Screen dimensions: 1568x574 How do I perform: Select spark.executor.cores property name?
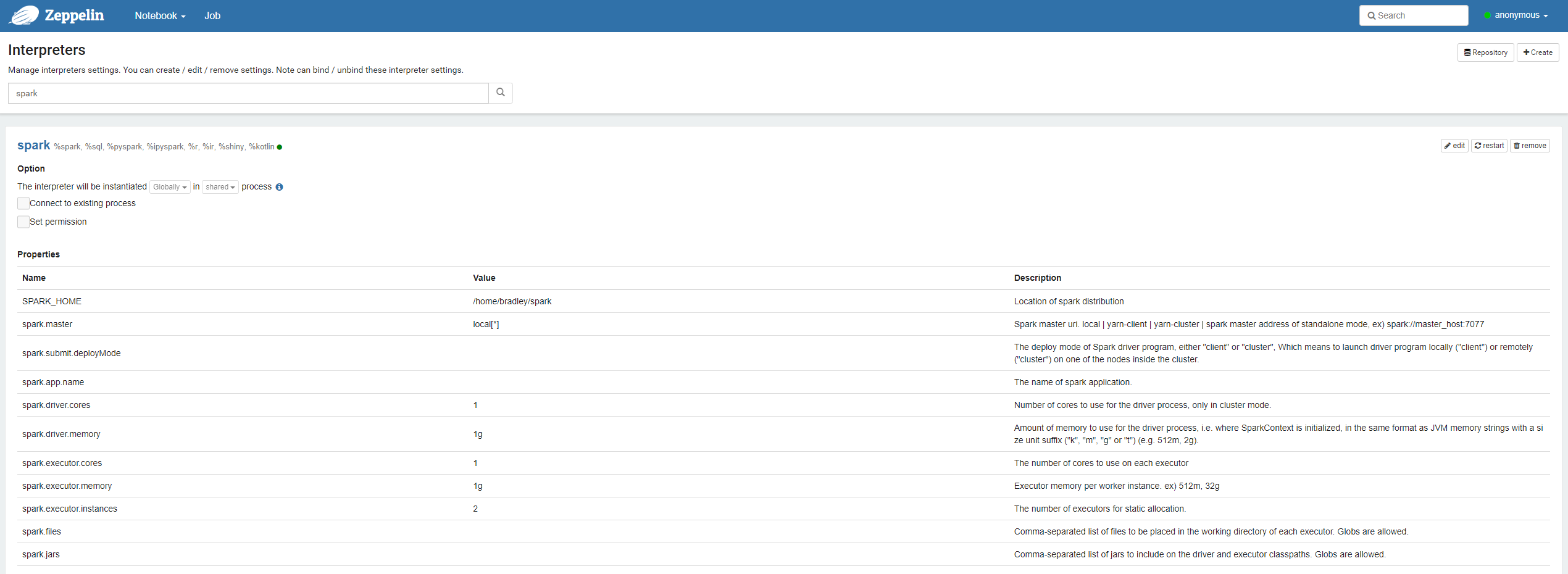(x=62, y=463)
